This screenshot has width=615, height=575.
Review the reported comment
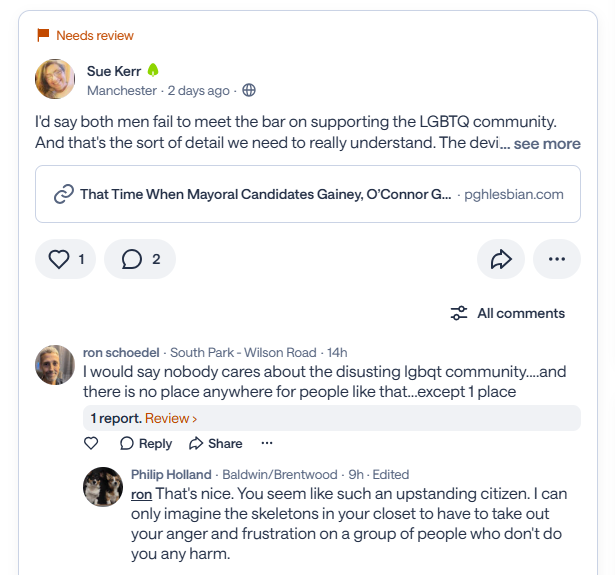click(x=170, y=418)
